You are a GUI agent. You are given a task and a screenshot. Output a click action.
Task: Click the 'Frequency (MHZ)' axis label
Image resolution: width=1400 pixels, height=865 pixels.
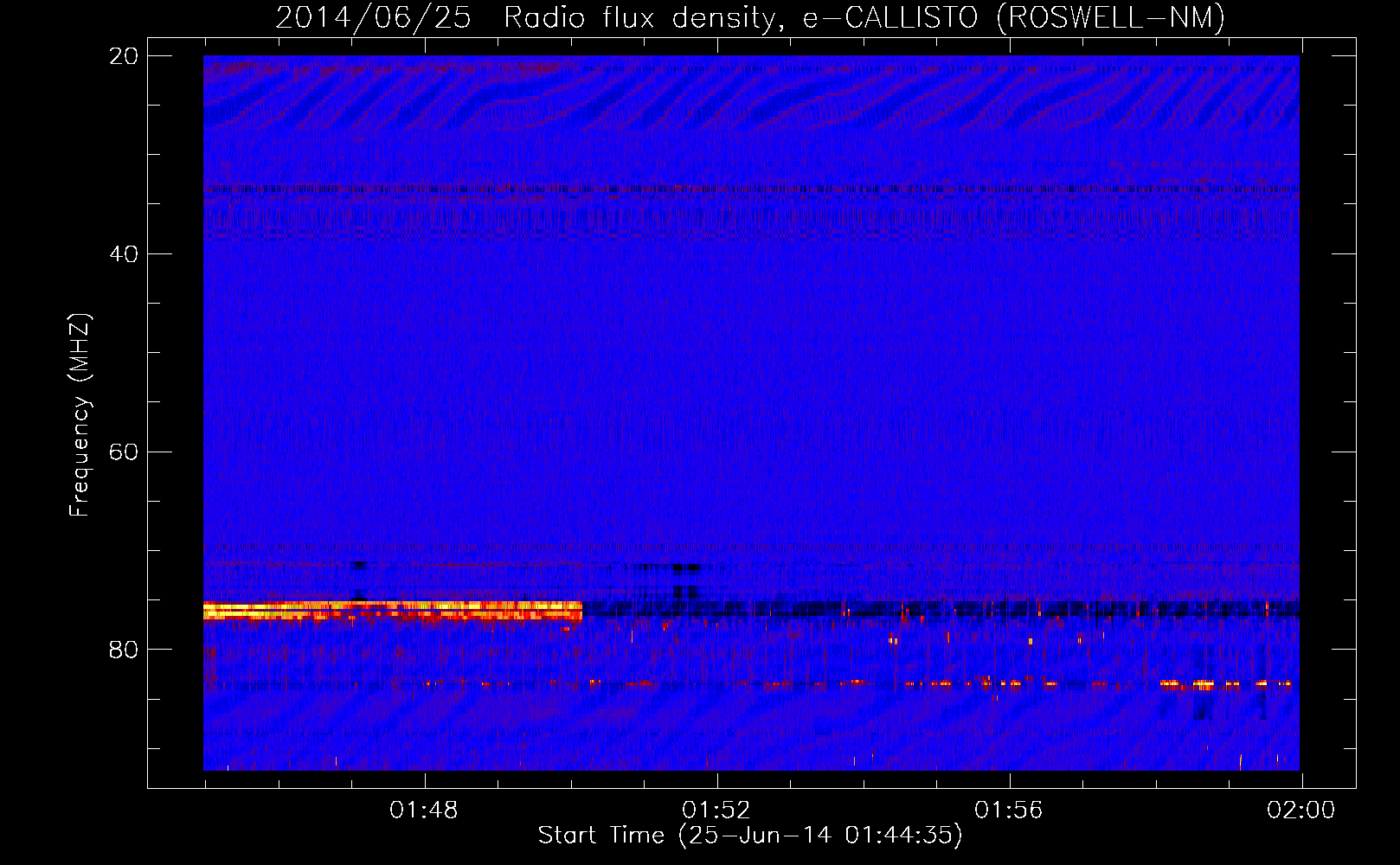(79, 415)
